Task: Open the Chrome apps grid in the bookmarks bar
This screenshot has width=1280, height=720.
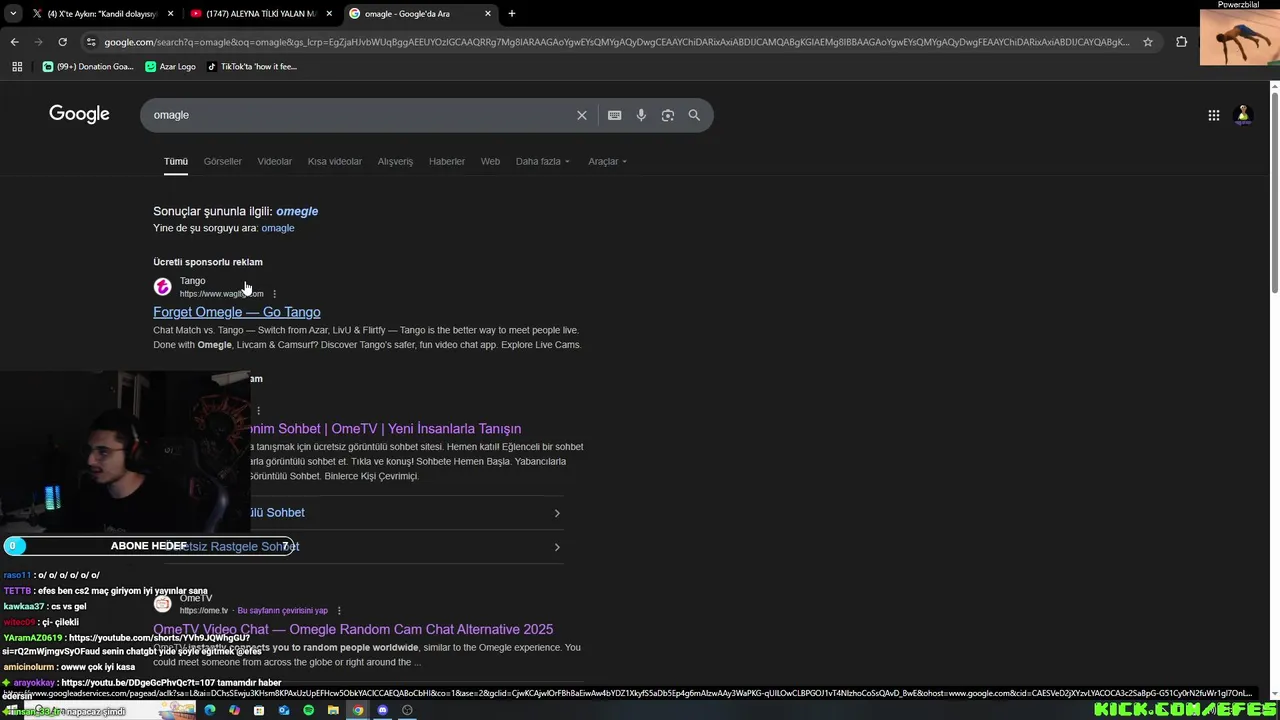Action: 17,67
